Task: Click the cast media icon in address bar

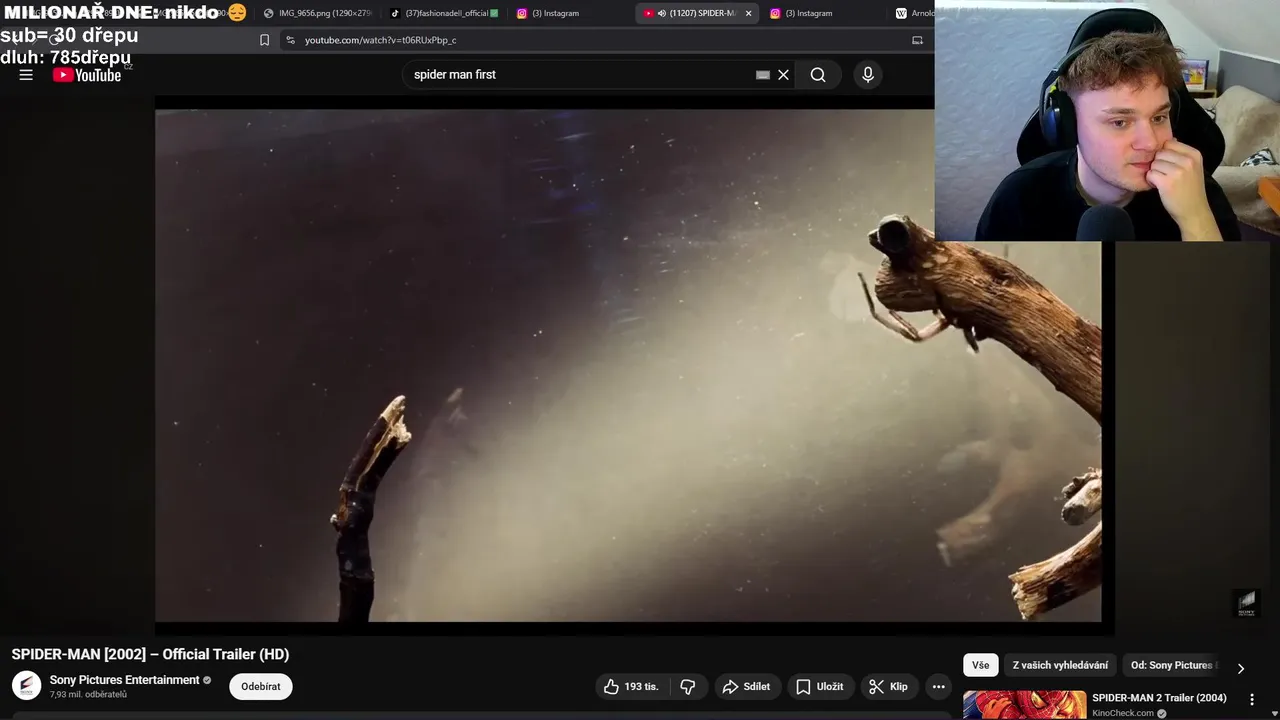Action: click(x=917, y=40)
